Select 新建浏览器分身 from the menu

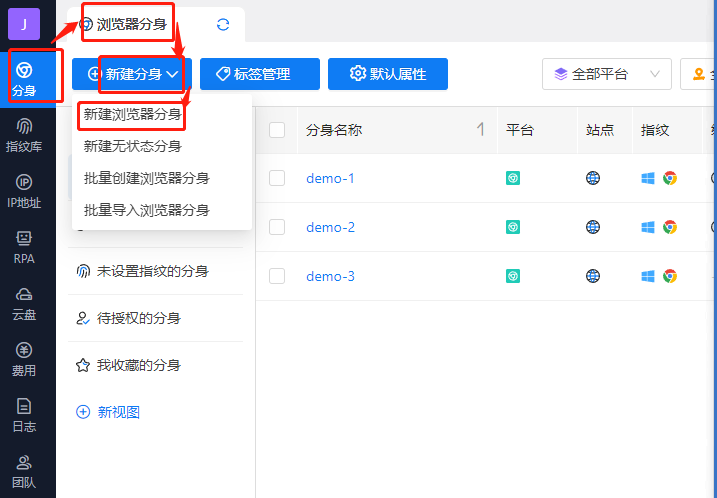133,114
